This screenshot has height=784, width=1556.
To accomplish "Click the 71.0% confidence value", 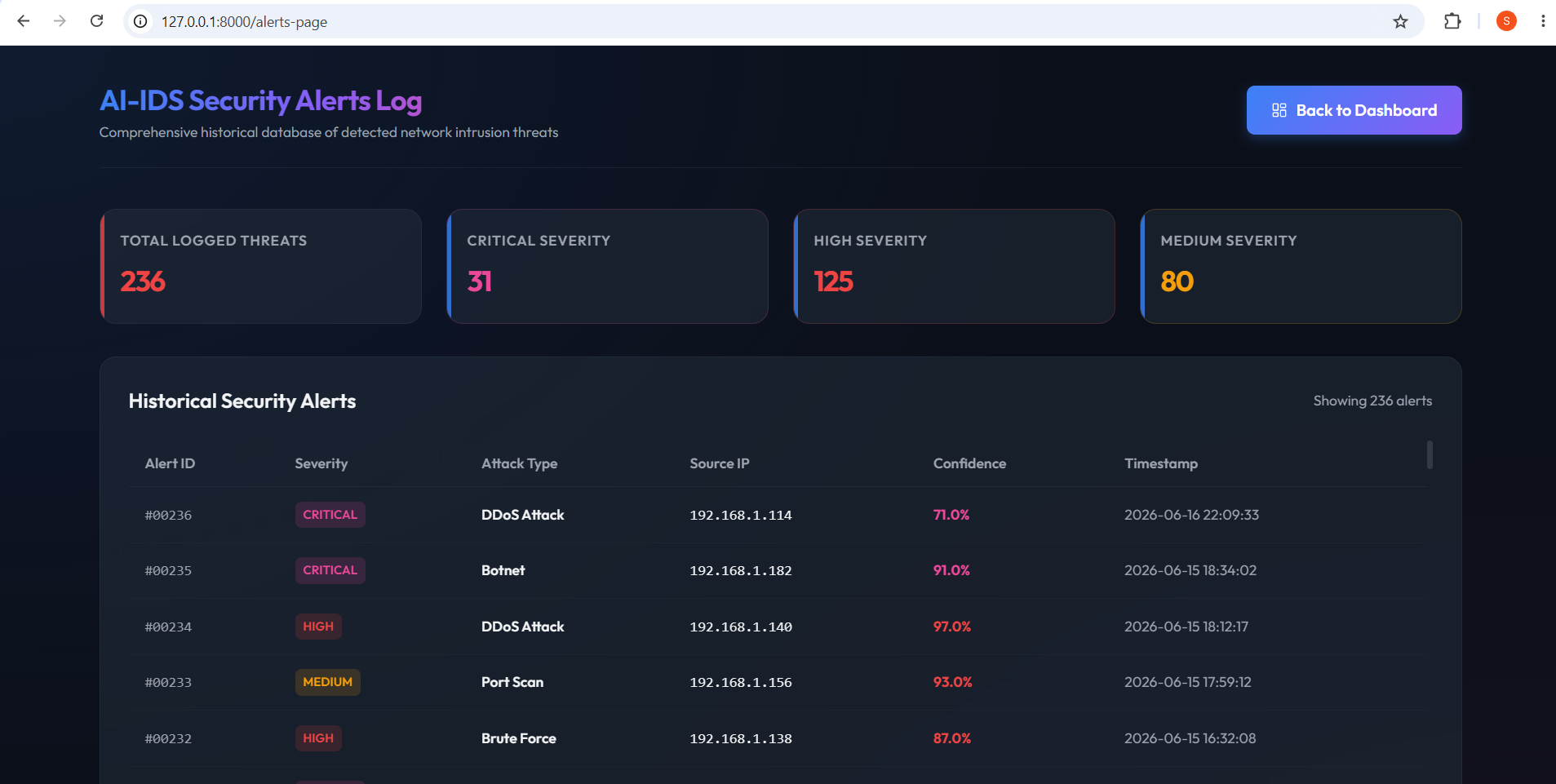I will 951,515.
